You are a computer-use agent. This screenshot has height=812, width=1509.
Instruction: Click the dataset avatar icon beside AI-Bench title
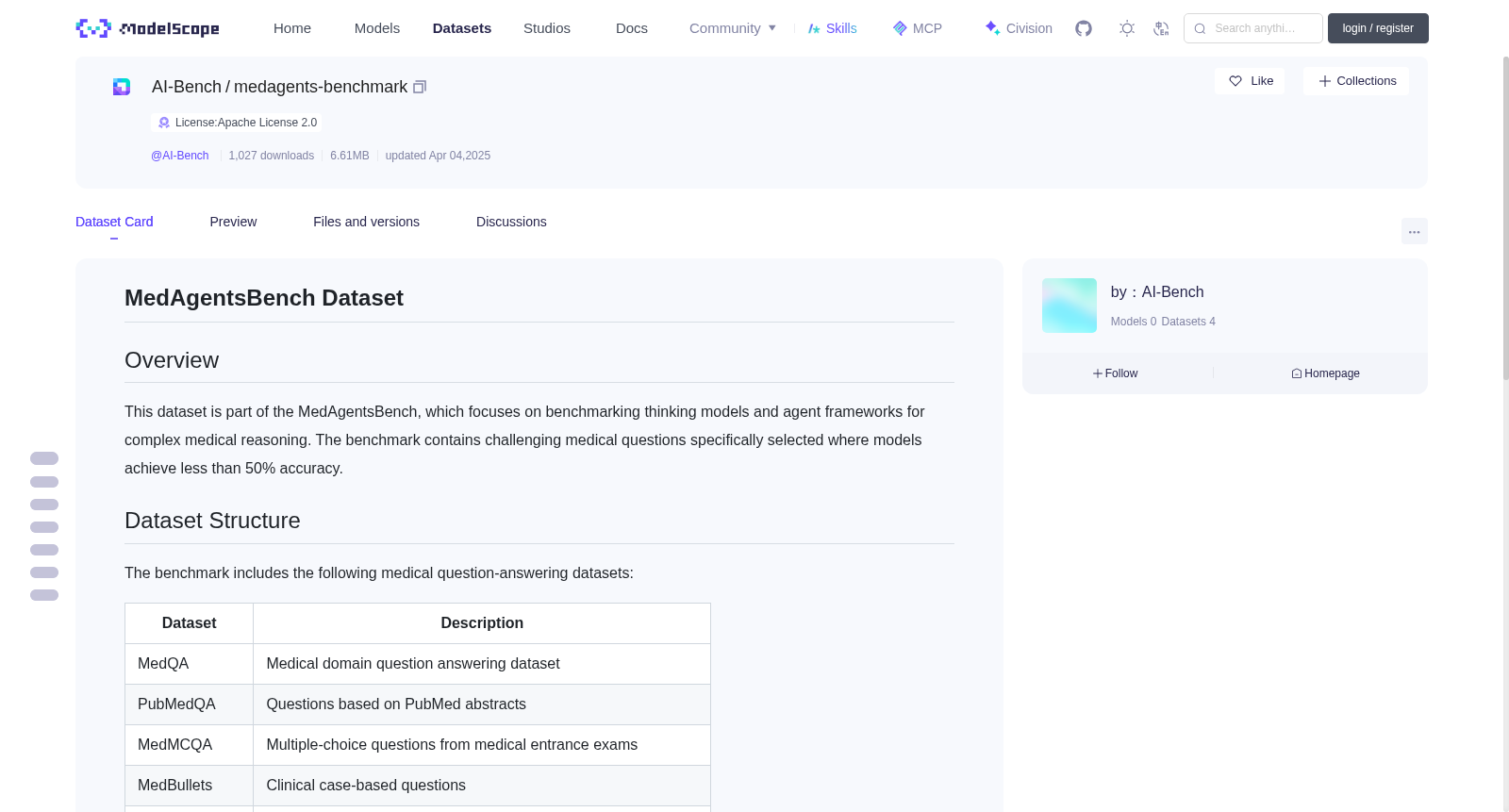[x=122, y=87]
